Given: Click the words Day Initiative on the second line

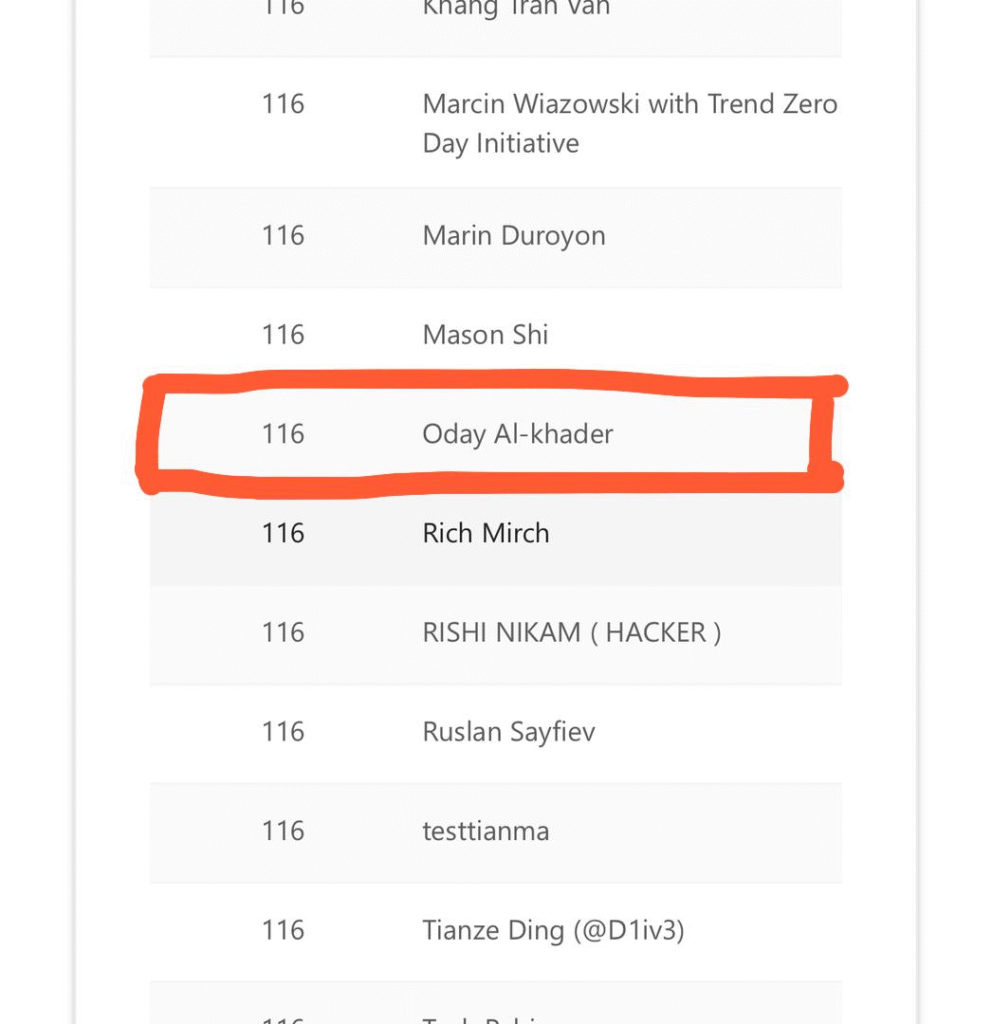Looking at the screenshot, I should 500,144.
